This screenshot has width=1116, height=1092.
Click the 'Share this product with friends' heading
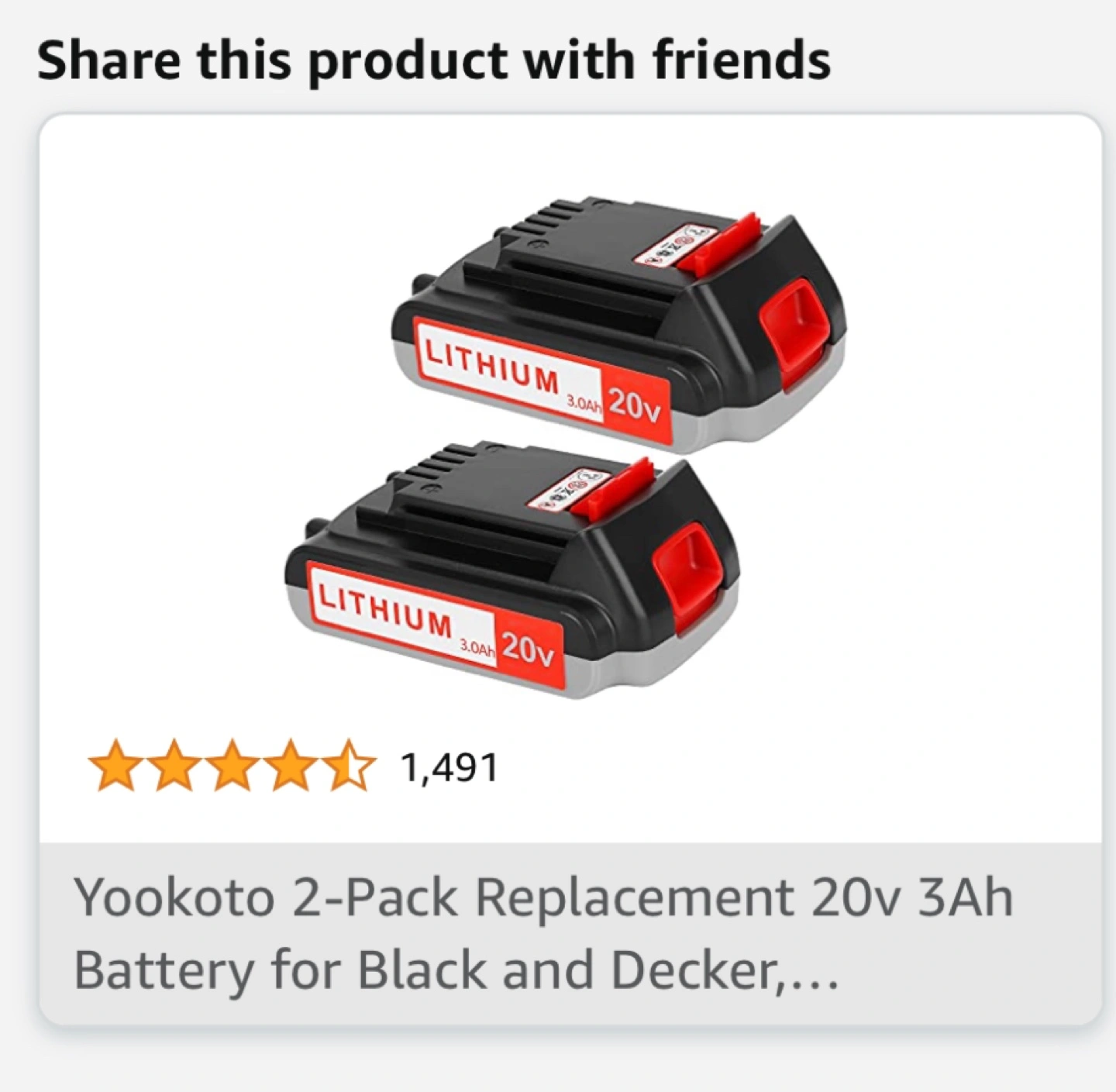[x=434, y=60]
